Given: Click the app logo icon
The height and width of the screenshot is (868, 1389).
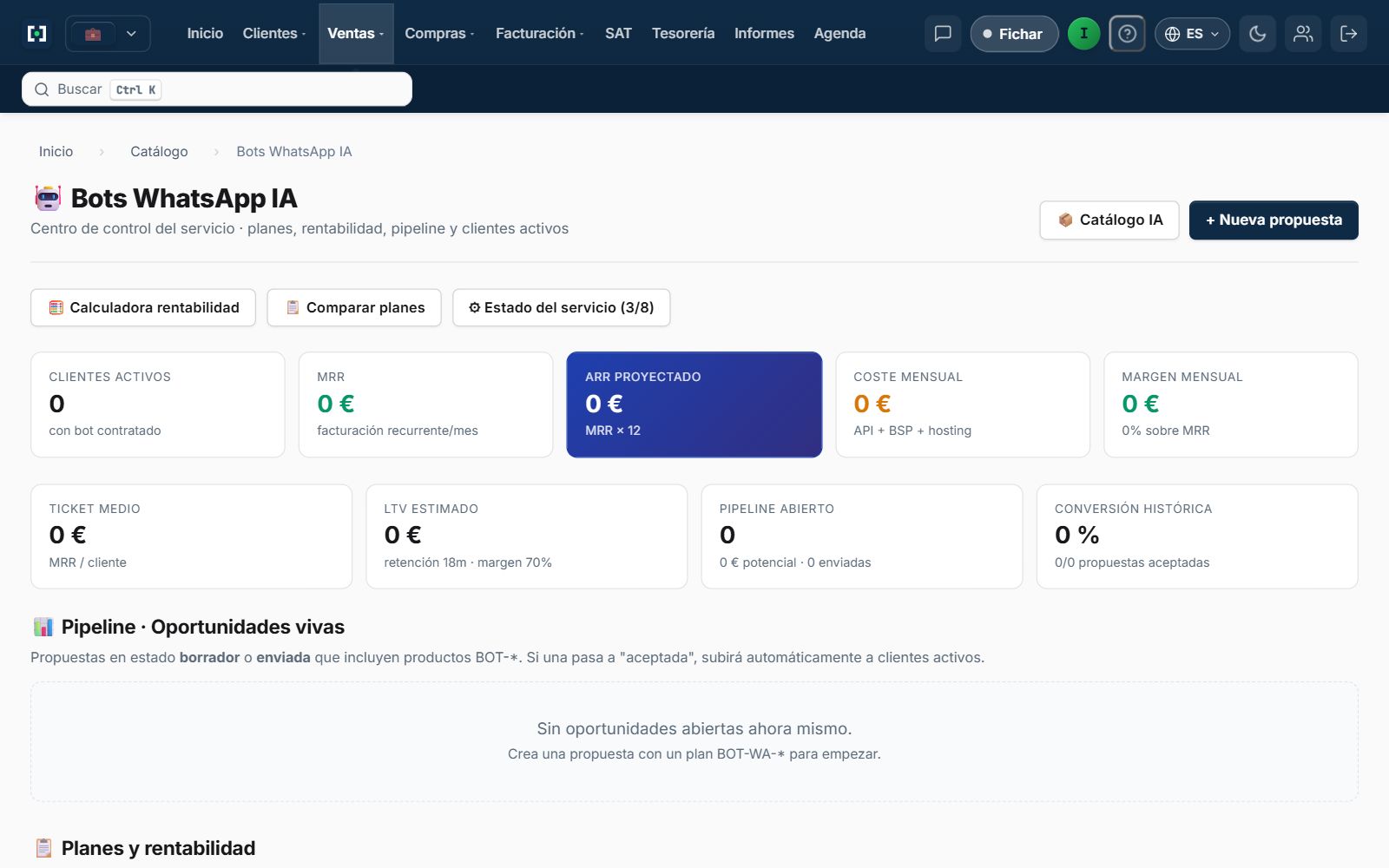Looking at the screenshot, I should pos(37,34).
